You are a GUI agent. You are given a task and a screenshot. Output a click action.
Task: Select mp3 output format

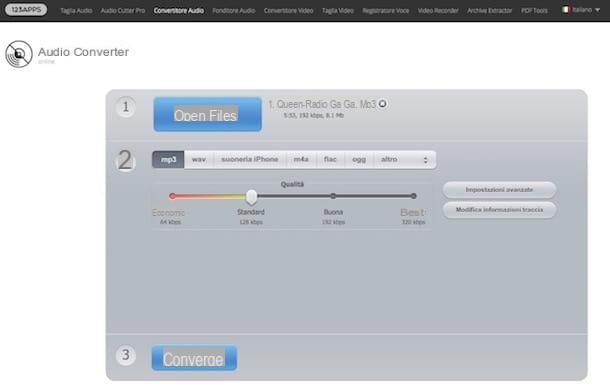click(x=168, y=160)
